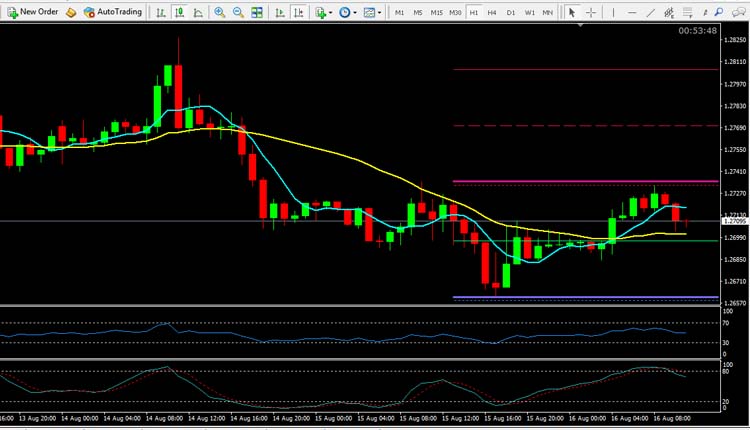The height and width of the screenshot is (430, 750).
Task: Click the 16 Aug 08:00 time label
Action: tap(672, 419)
